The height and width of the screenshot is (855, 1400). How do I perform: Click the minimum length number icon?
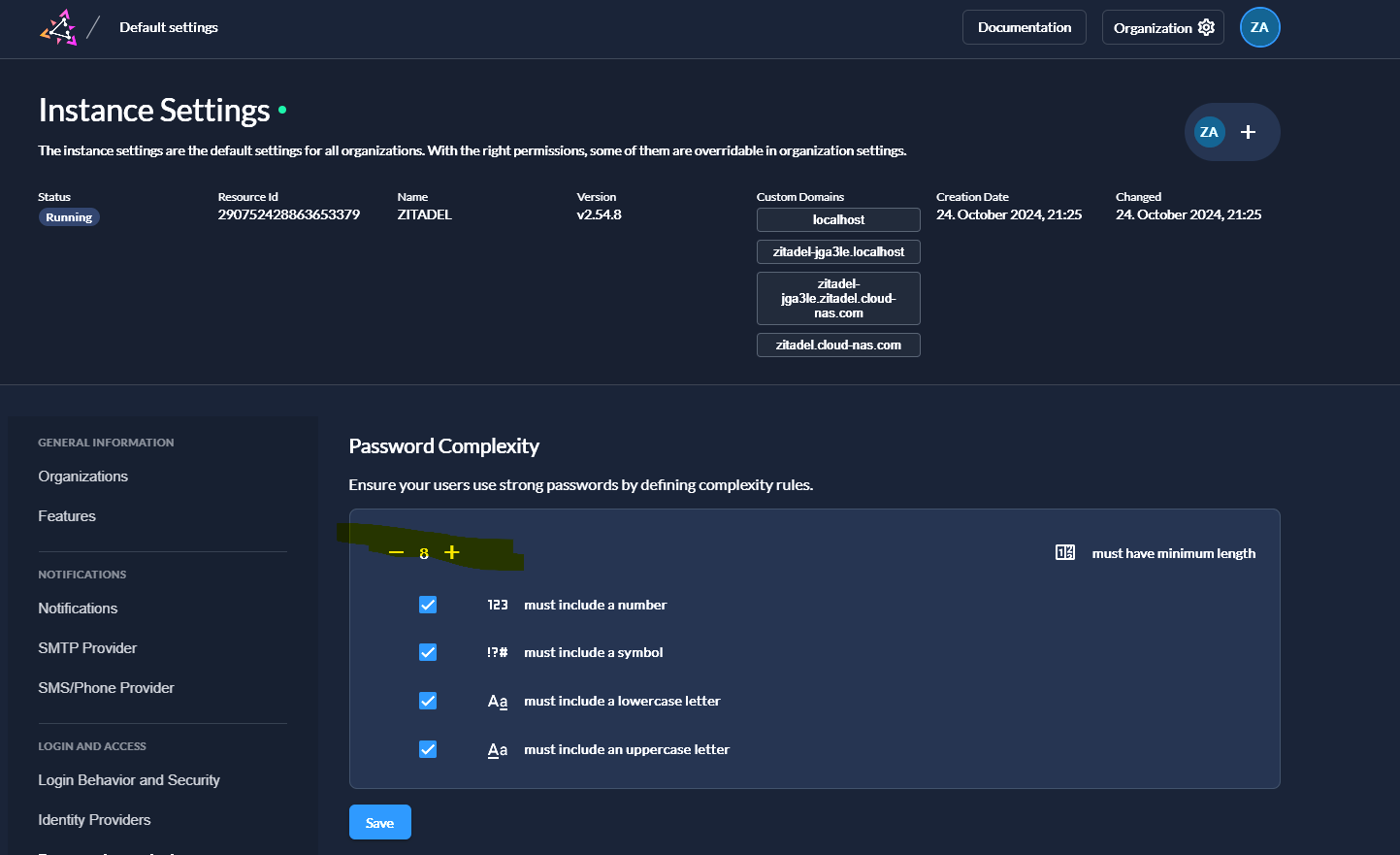(1064, 552)
